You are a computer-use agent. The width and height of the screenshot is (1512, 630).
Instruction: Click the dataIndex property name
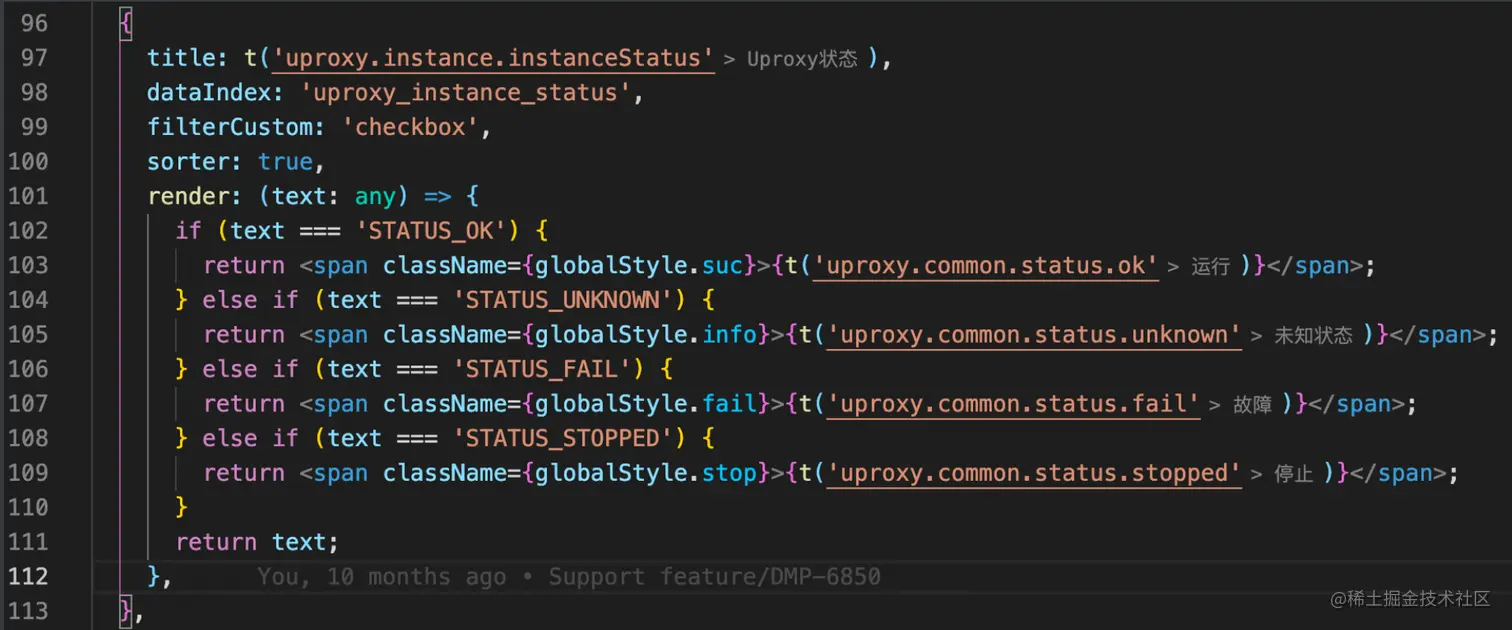click(210, 93)
